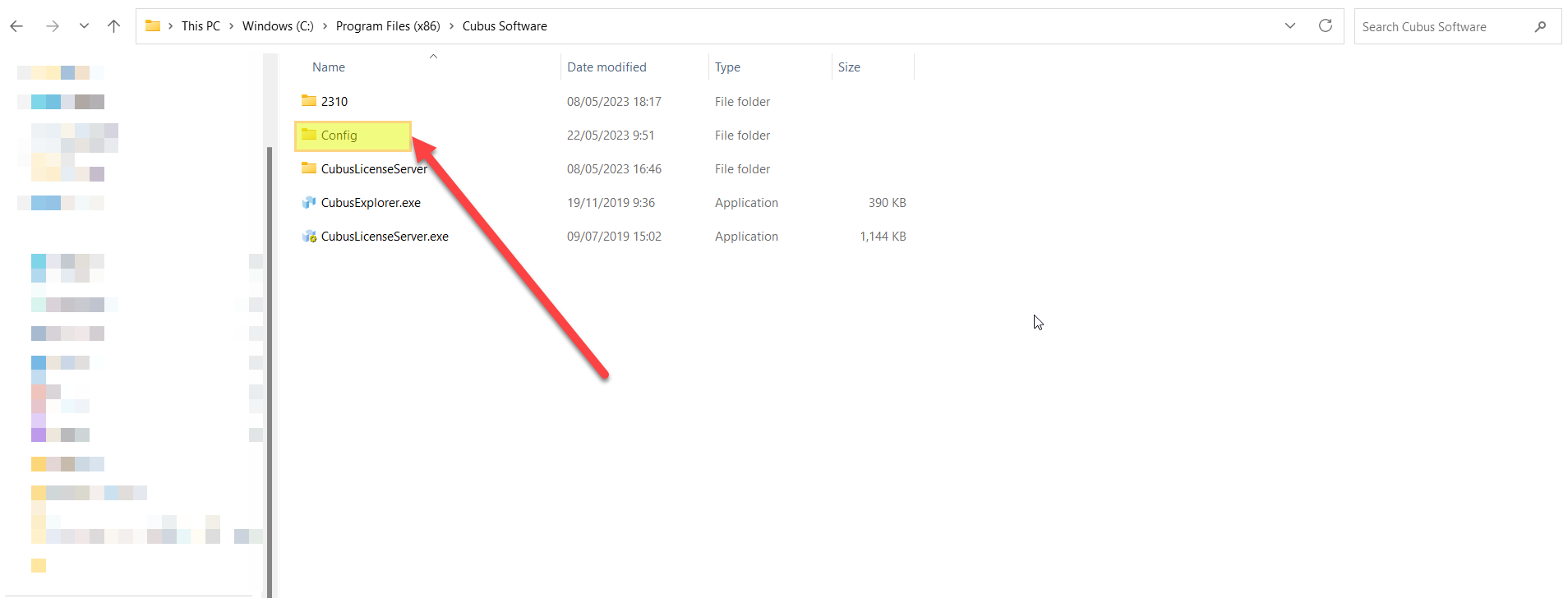Viewport: 1568px width, 598px height.
Task: Sort files by Name column
Action: [x=329, y=67]
